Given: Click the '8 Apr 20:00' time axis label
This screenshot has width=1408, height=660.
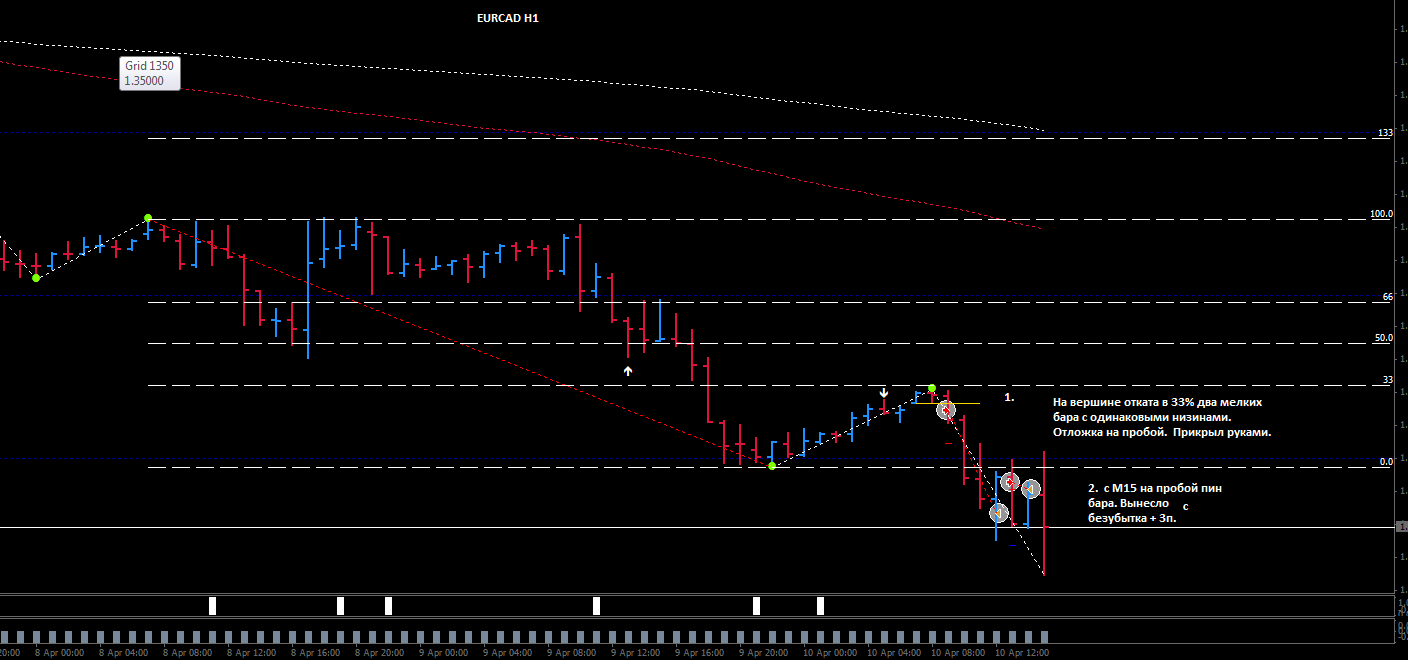Looking at the screenshot, I should point(379,652).
